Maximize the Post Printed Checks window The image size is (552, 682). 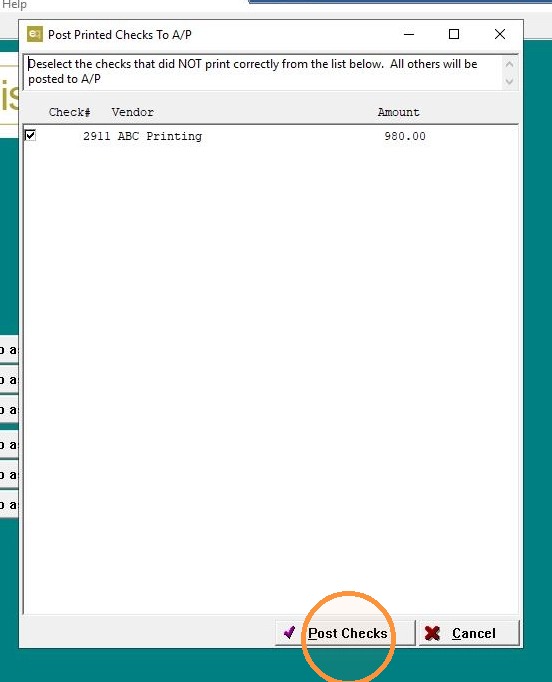(x=454, y=34)
